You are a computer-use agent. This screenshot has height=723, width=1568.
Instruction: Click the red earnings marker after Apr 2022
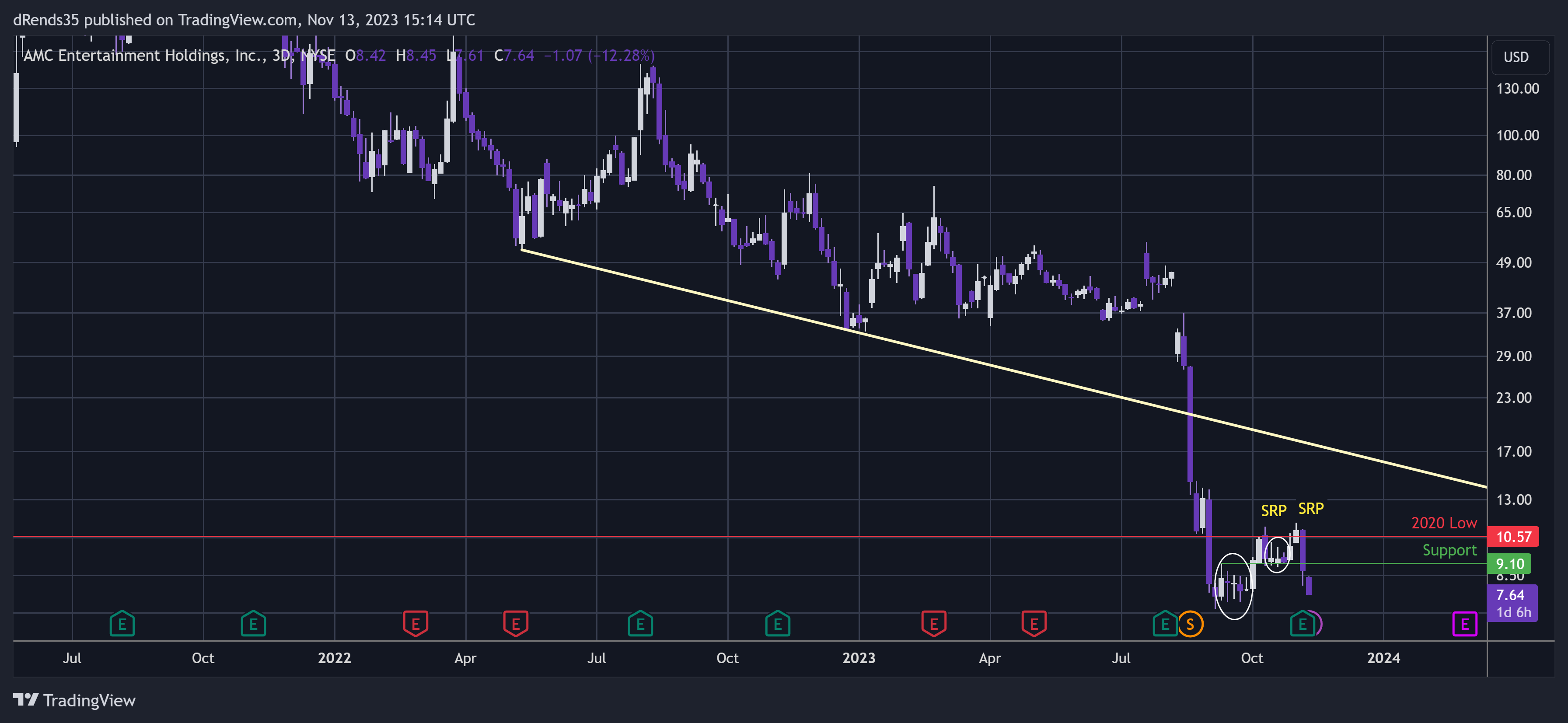(516, 624)
